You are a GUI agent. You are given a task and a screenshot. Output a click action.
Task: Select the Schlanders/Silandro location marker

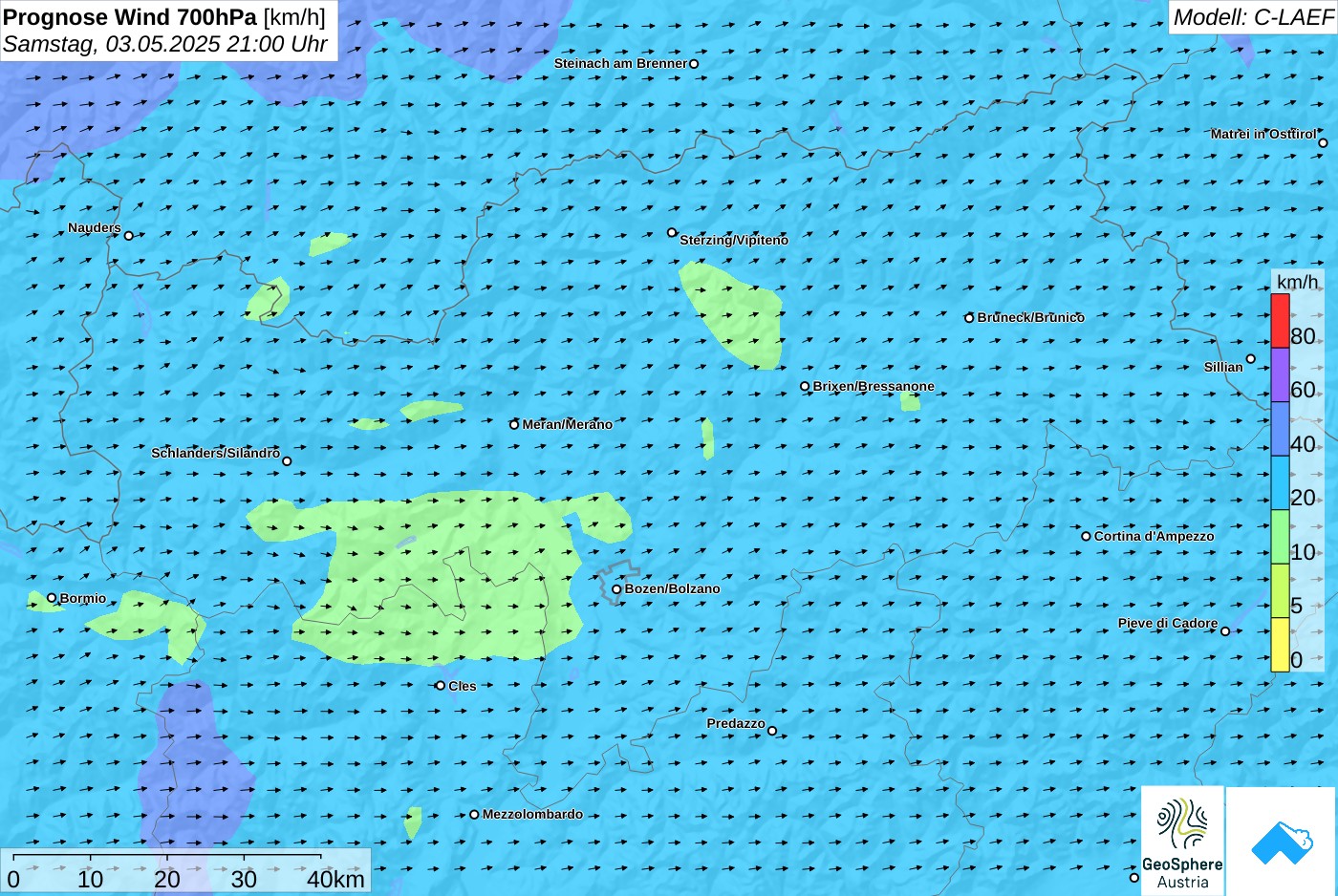click(x=287, y=461)
